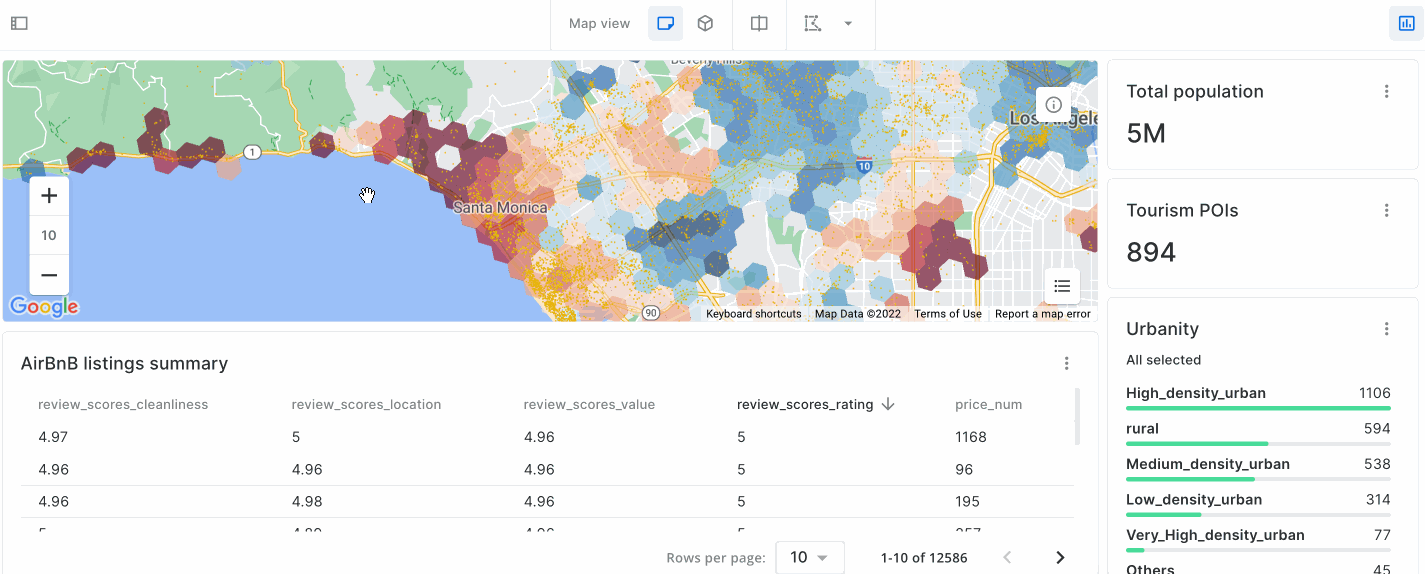This screenshot has width=1425, height=574.
Task: Open AirBnB listings summary options menu
Action: pyautogui.click(x=1066, y=364)
